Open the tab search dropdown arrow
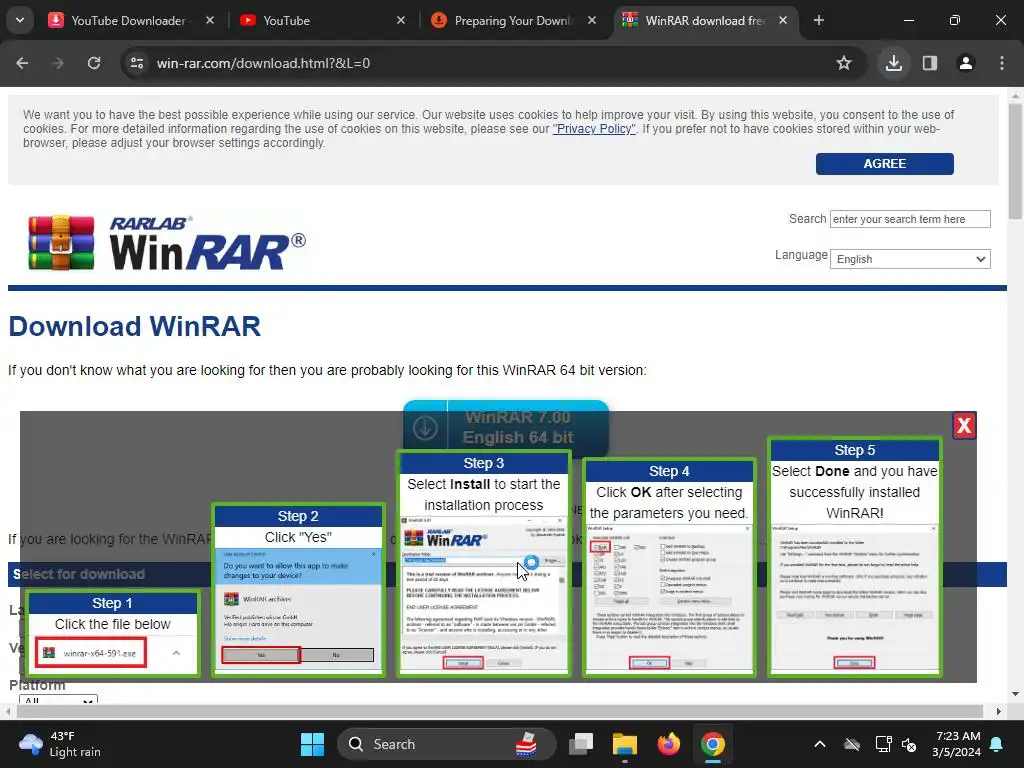 point(20,20)
